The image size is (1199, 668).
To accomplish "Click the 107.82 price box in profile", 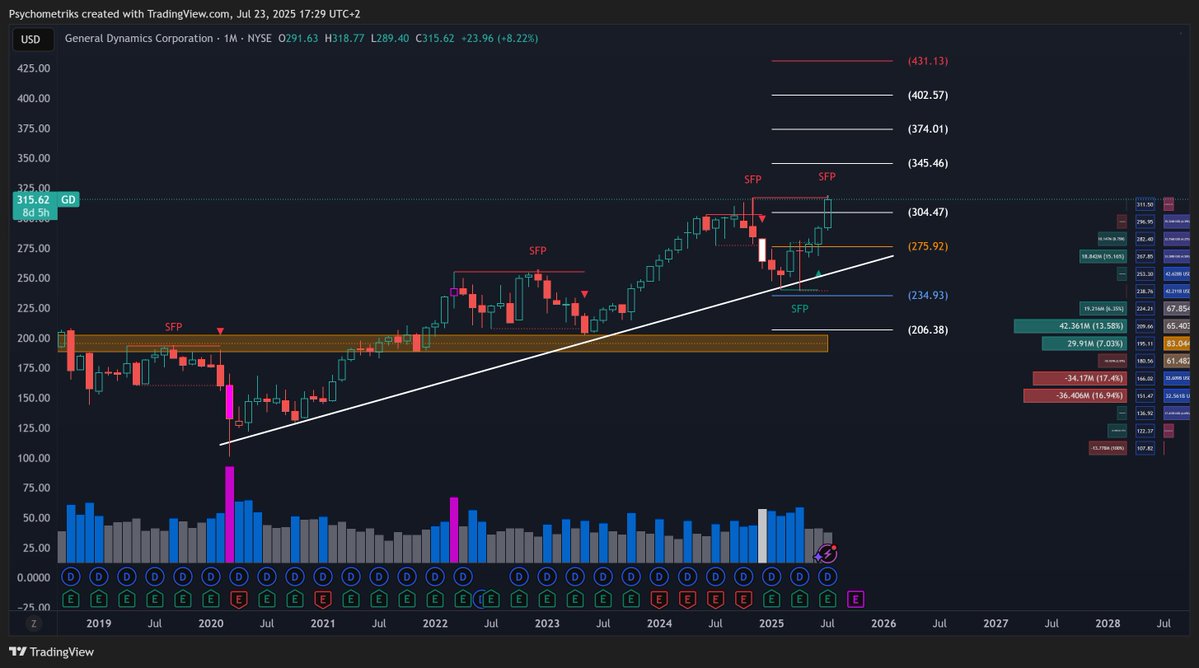I will point(1145,449).
